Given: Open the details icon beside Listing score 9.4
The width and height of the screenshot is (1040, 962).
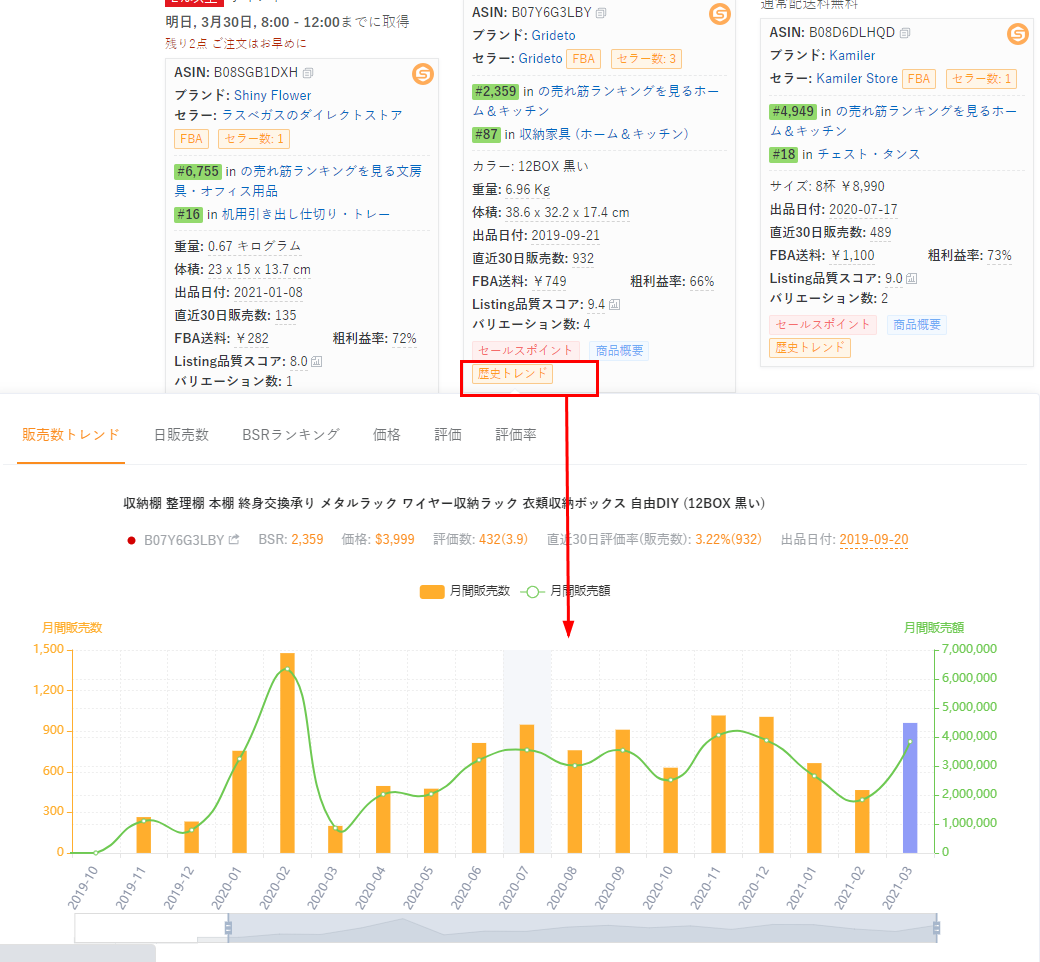Looking at the screenshot, I should tap(614, 305).
